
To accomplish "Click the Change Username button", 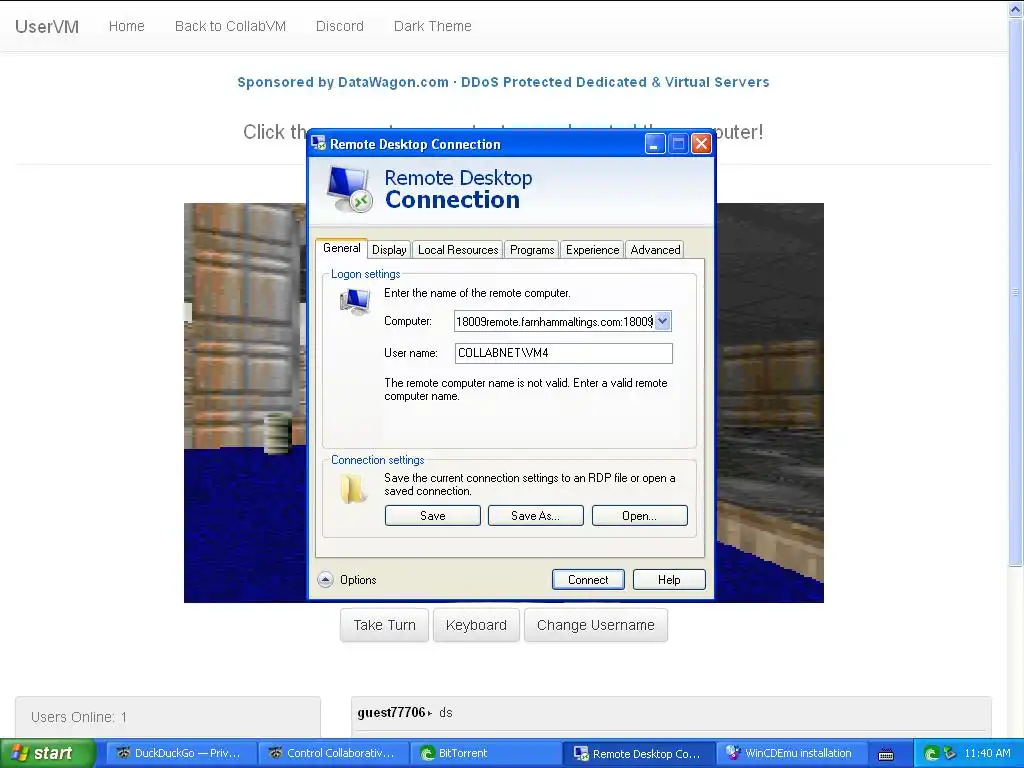I will tap(596, 625).
